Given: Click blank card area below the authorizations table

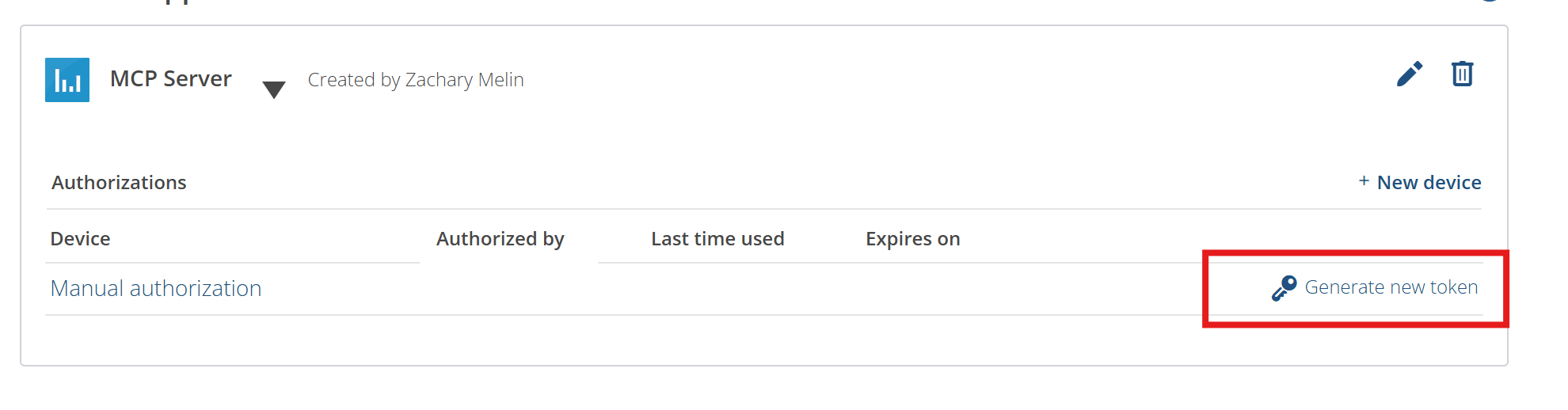Looking at the screenshot, I should [x=763, y=340].
